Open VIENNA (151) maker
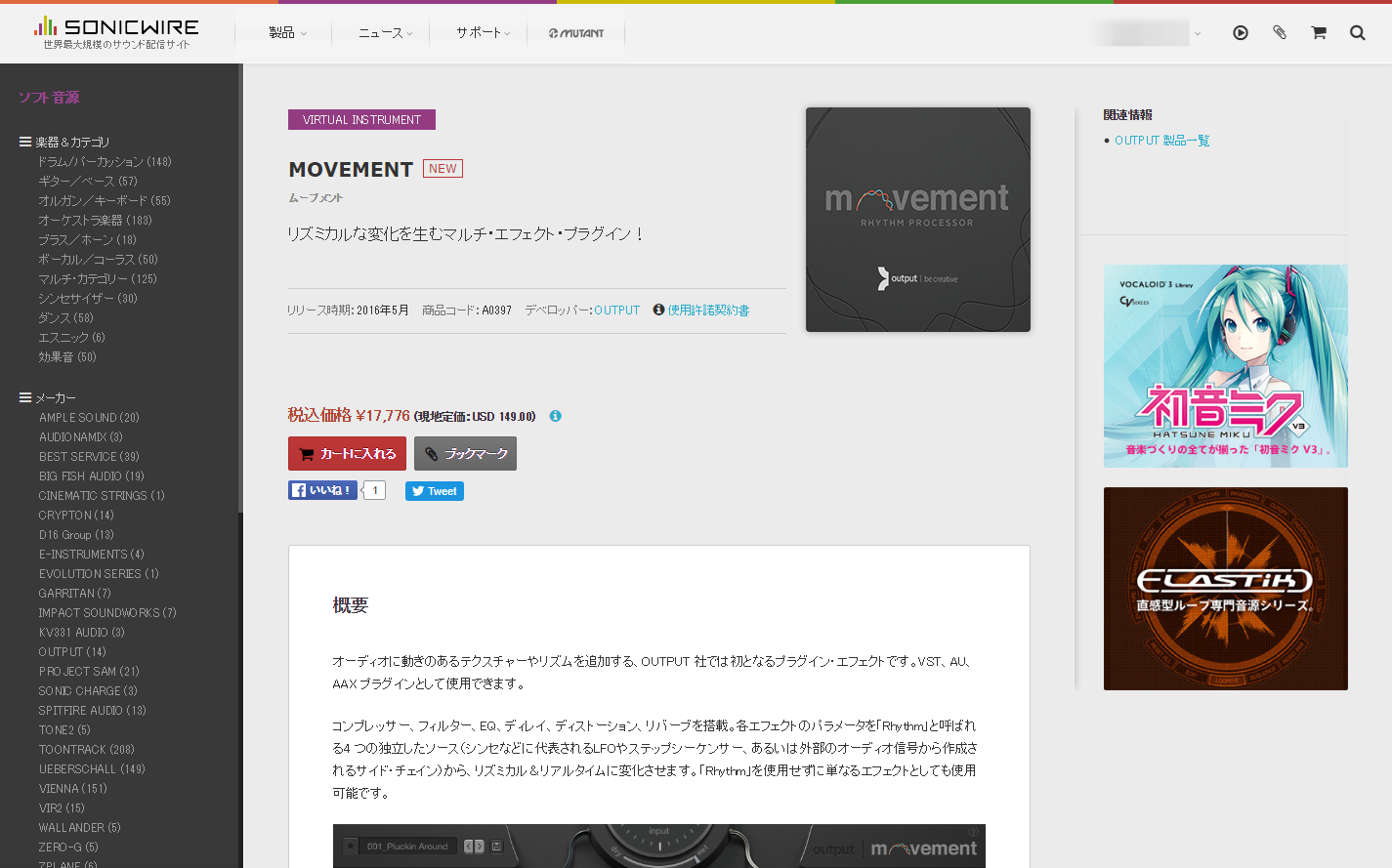Viewport: 1392px width, 868px height. pos(73,789)
